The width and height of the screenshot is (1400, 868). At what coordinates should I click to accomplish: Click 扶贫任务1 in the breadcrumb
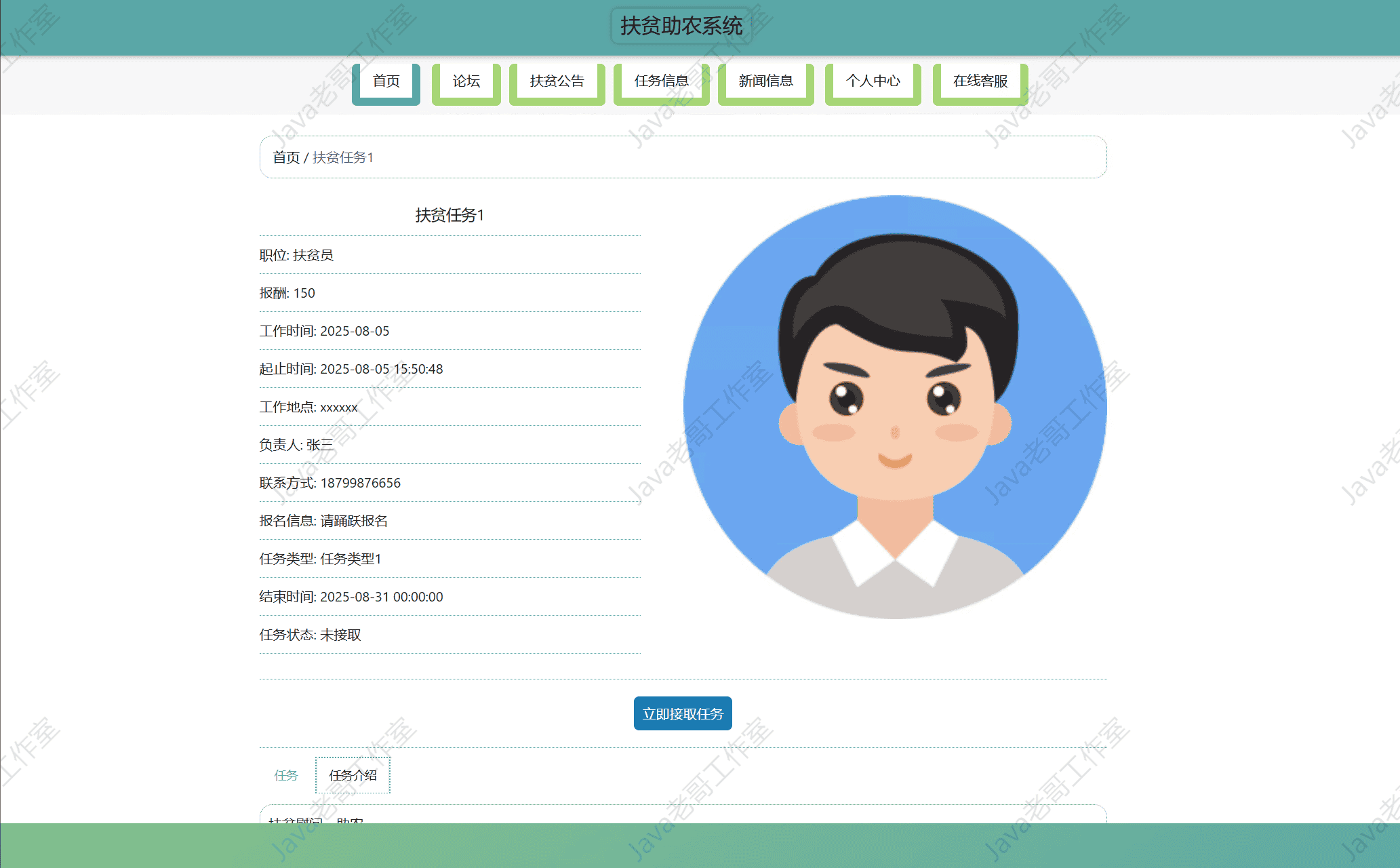pos(342,157)
